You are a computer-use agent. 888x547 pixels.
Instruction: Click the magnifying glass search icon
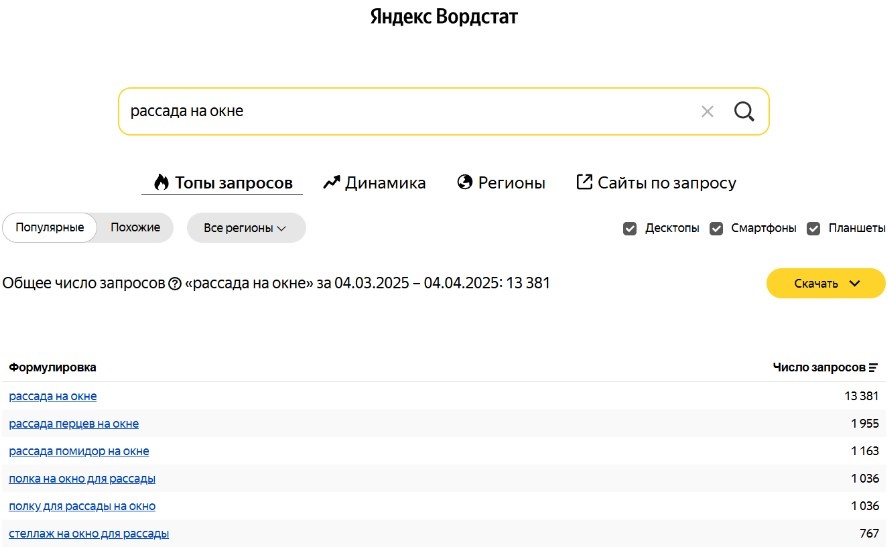coord(744,112)
